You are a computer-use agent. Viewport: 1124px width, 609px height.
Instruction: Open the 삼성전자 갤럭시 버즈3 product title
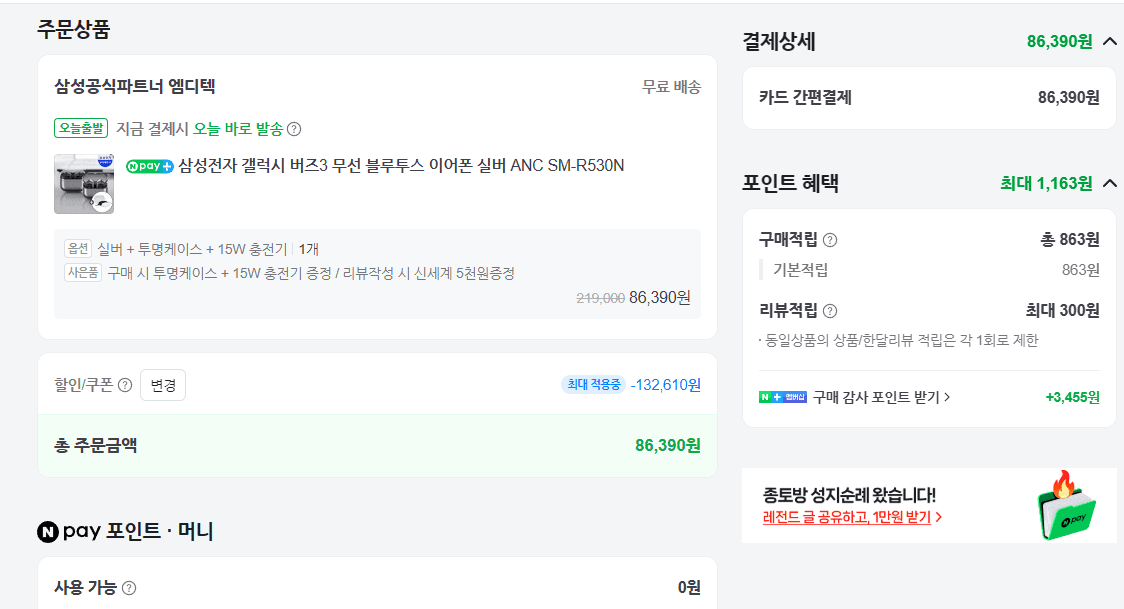(x=401, y=166)
